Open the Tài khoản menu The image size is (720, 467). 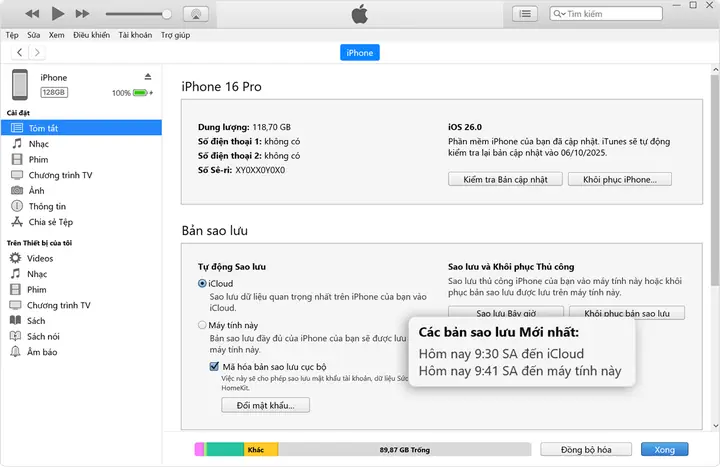pos(135,35)
